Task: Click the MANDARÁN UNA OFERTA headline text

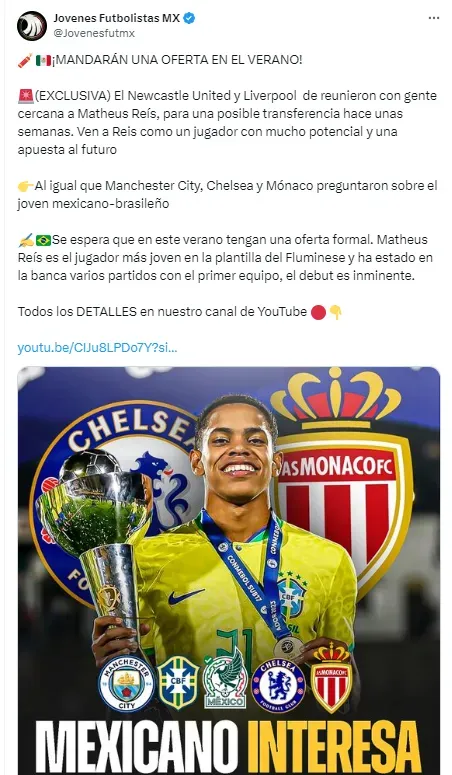Action: pos(178,60)
